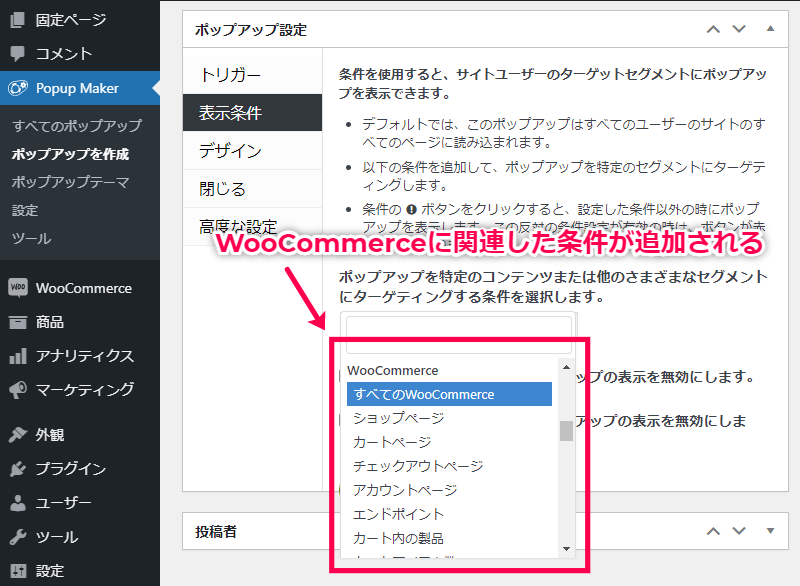This screenshot has width=800, height=586.
Task: Click the WooCommerce group heading in list
Action: click(393, 371)
